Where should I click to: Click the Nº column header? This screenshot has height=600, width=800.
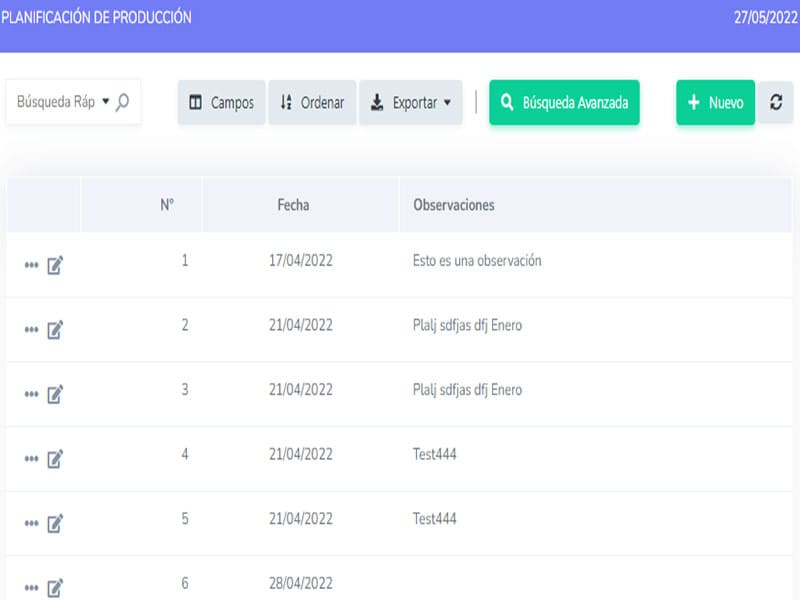coord(167,205)
